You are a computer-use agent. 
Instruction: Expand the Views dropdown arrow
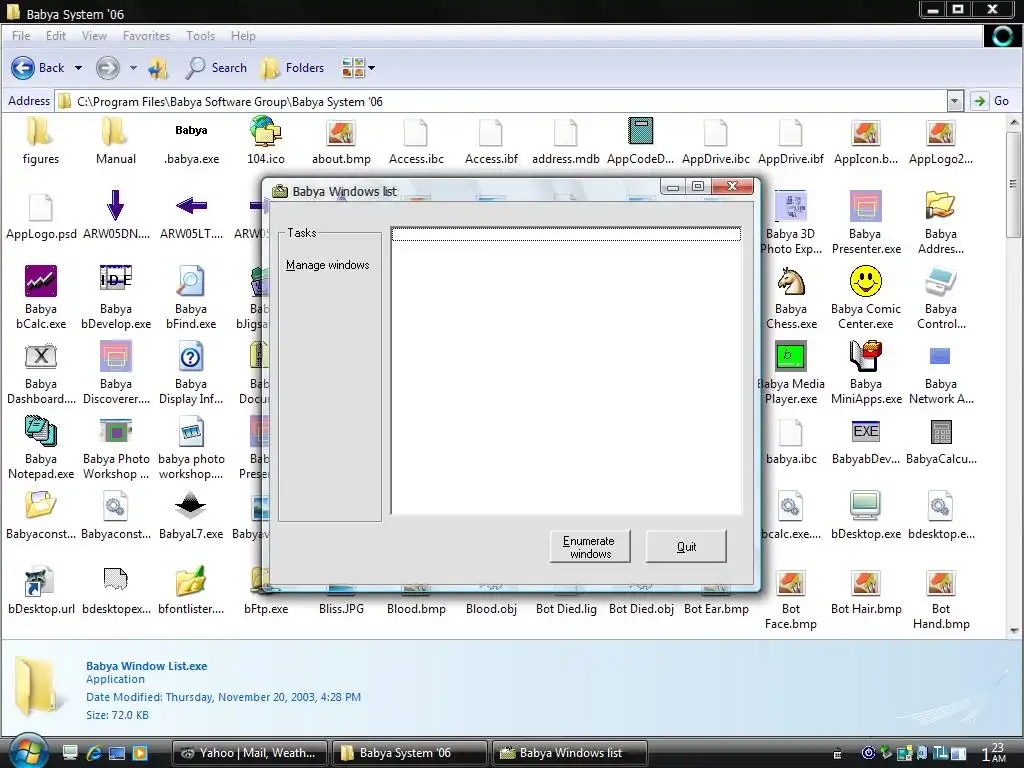tap(372, 67)
